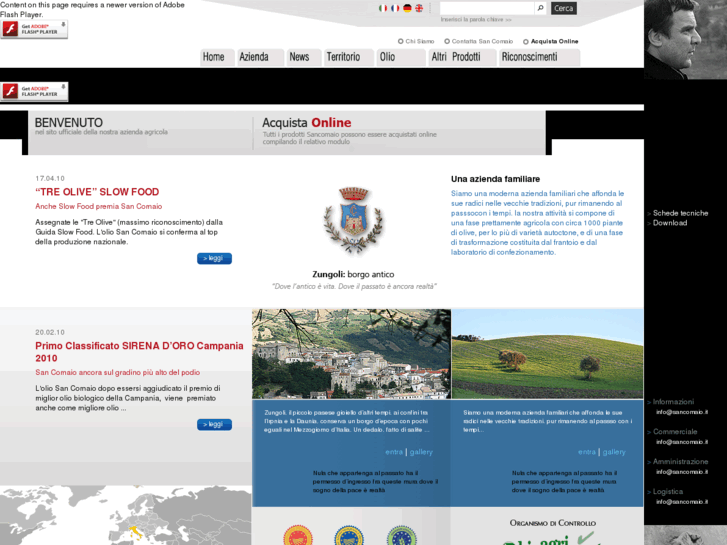Click the Acquista Online banner heading

click(x=306, y=122)
